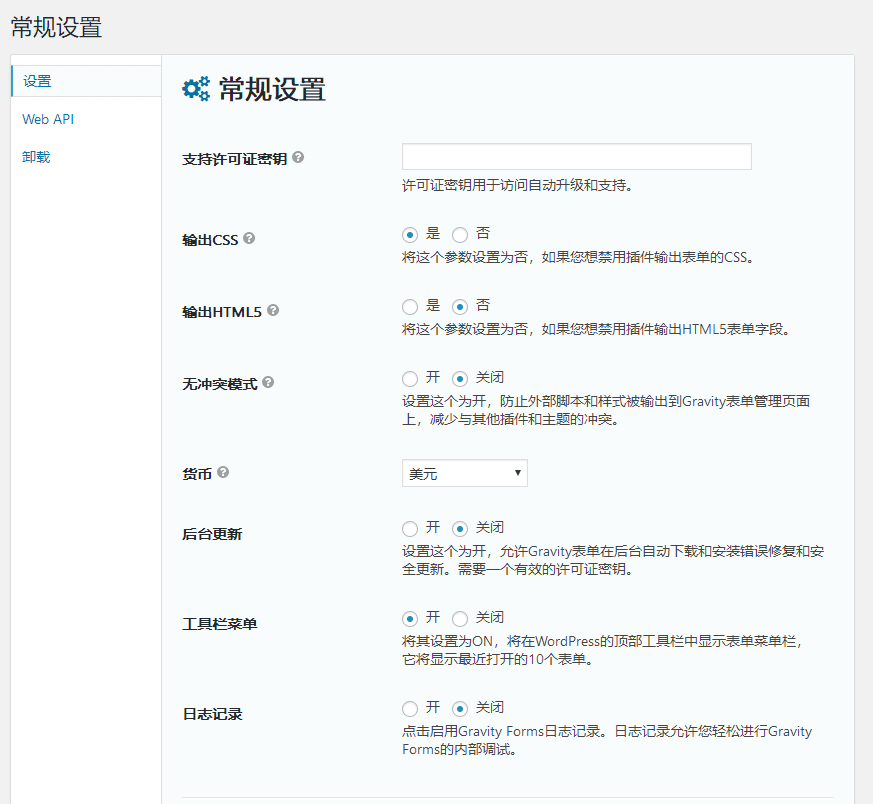The width and height of the screenshot is (873, 804).
Task: Click the 货币 setting label
Action: click(197, 474)
